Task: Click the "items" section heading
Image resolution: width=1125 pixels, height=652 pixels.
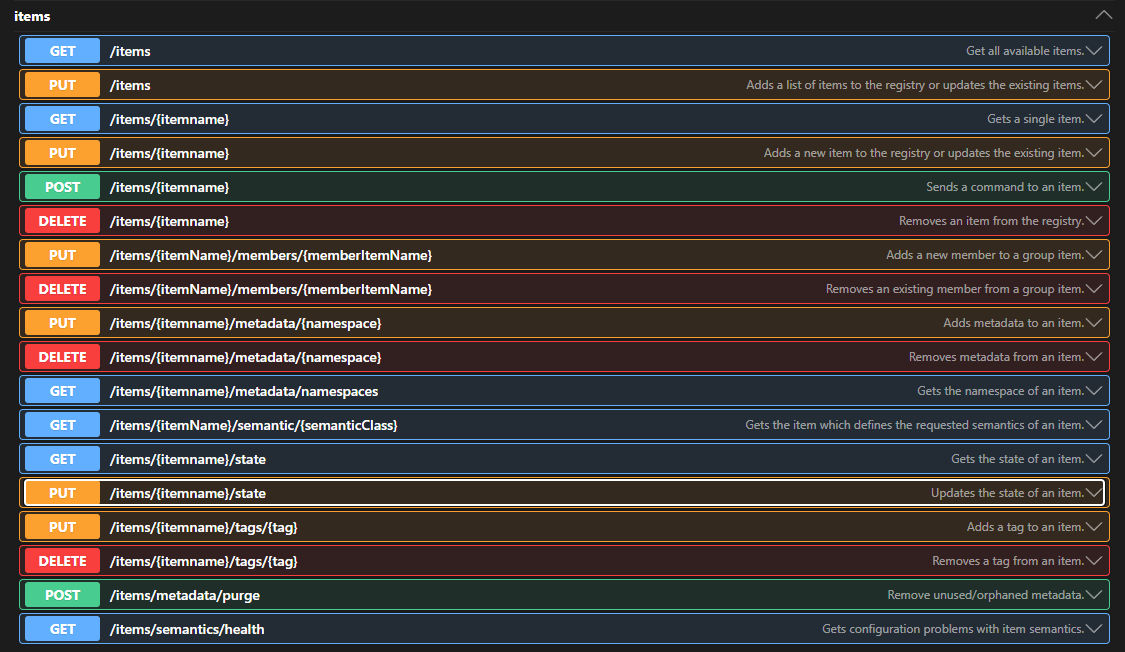Action: point(32,16)
